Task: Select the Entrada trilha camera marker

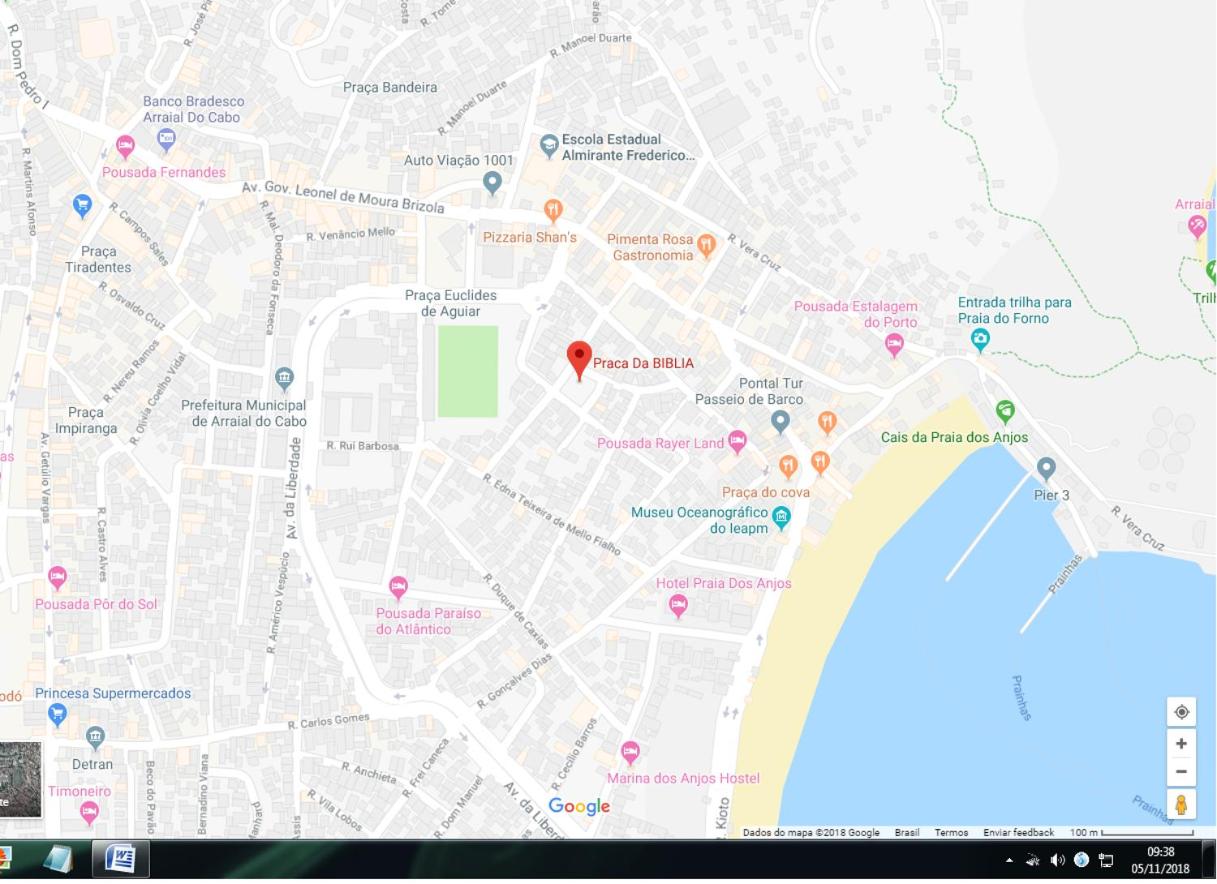Action: coord(980,340)
